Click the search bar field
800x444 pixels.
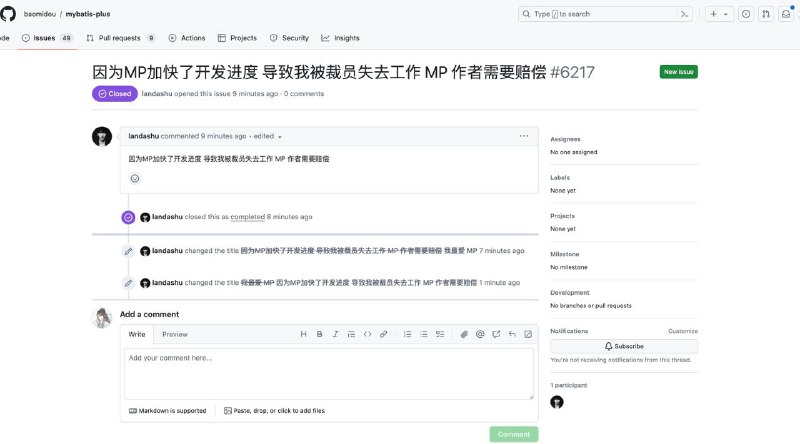606,14
